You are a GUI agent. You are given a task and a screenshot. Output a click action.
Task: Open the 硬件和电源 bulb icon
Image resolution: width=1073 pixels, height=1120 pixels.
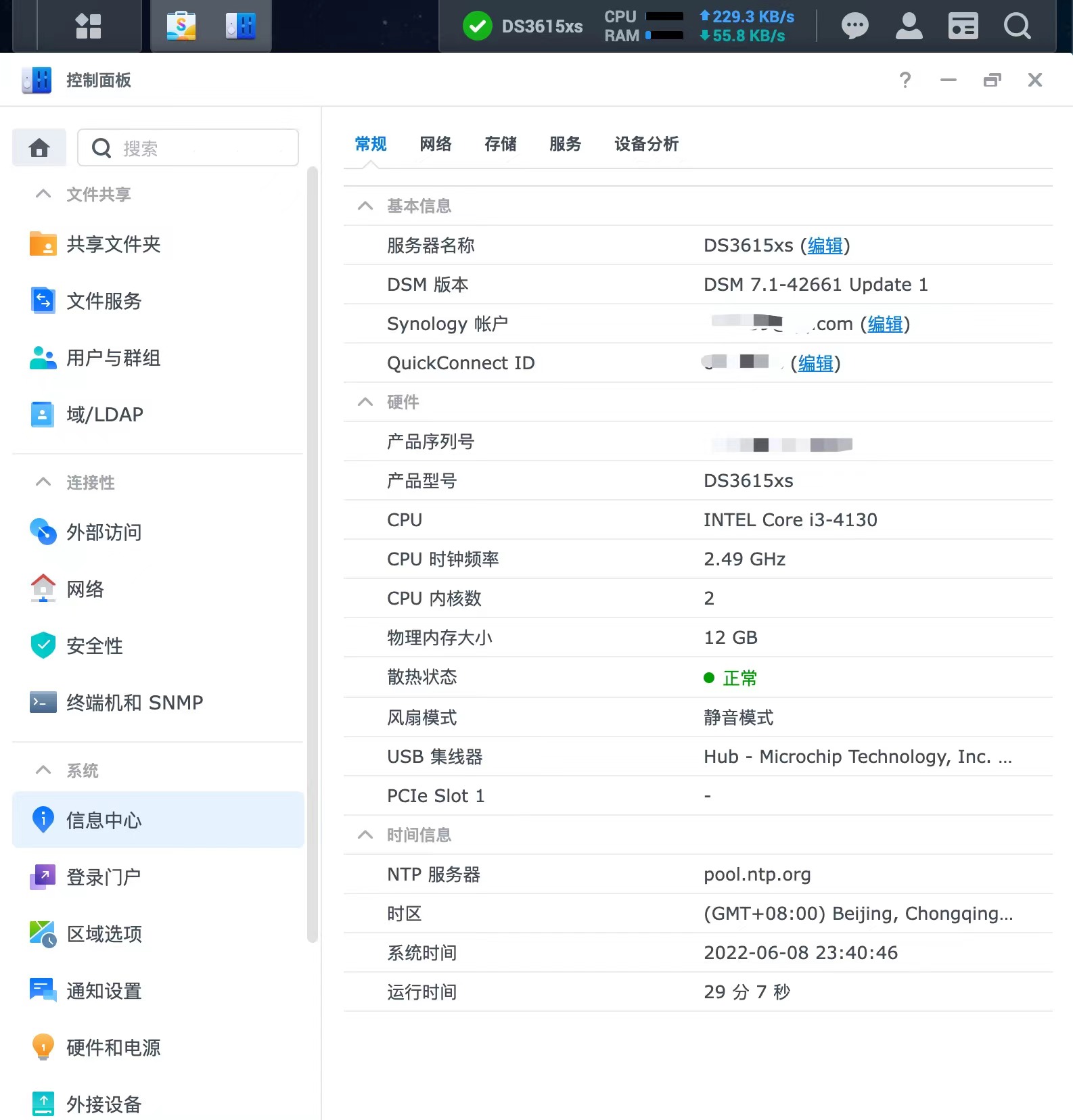[x=43, y=1047]
